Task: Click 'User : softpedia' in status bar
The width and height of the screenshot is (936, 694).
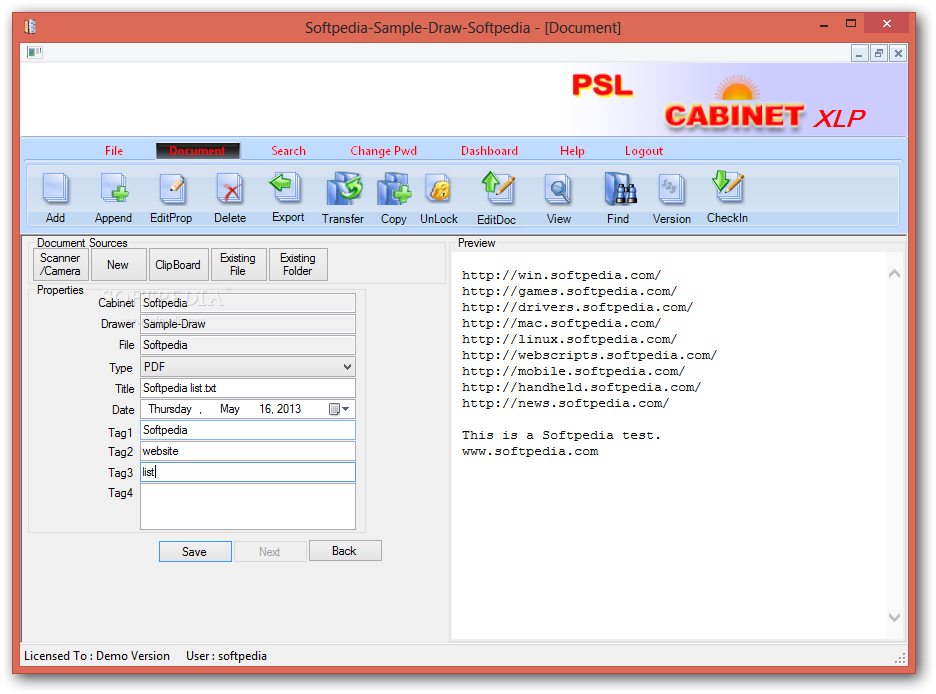Action: [x=226, y=656]
